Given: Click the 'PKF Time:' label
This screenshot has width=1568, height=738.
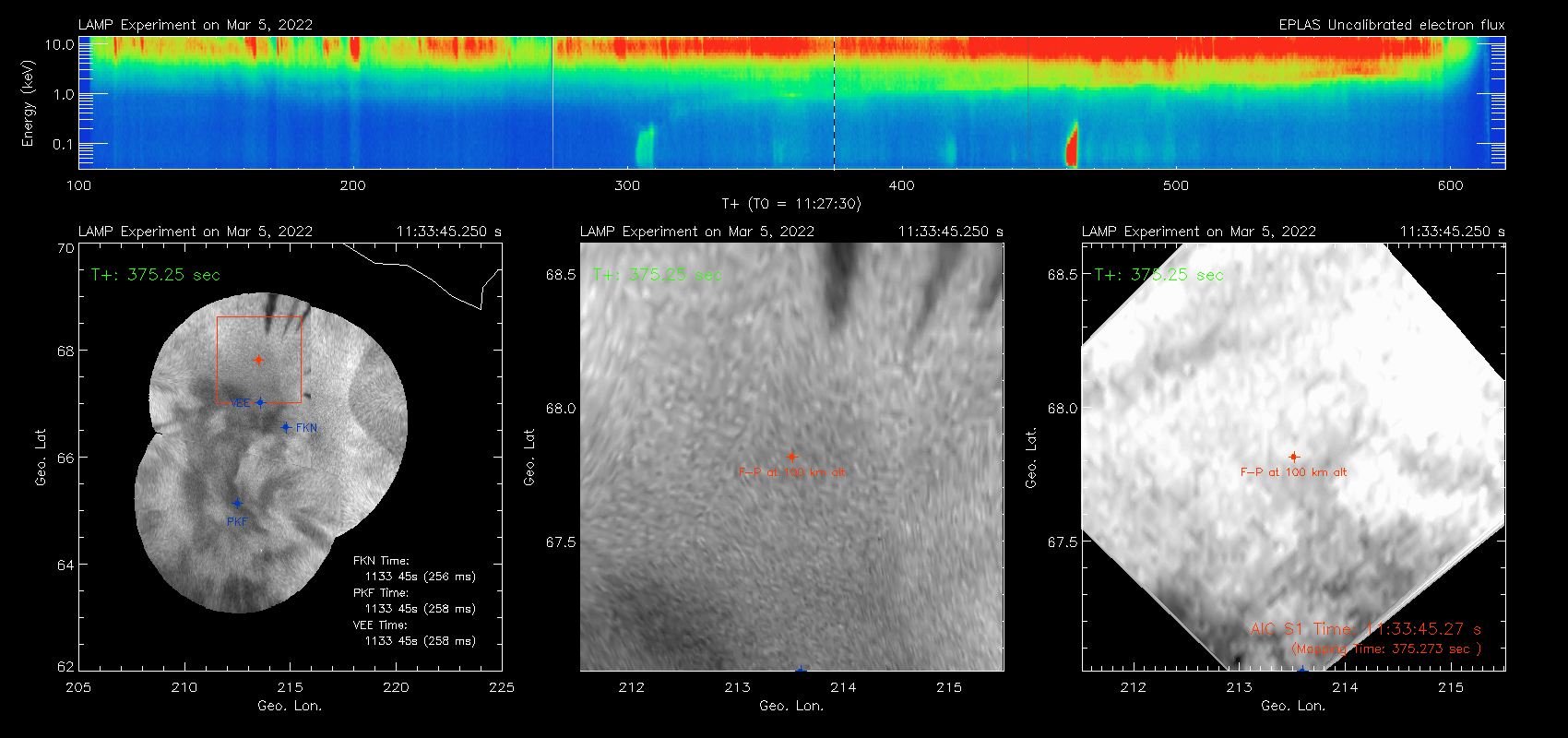Looking at the screenshot, I should point(381,593).
